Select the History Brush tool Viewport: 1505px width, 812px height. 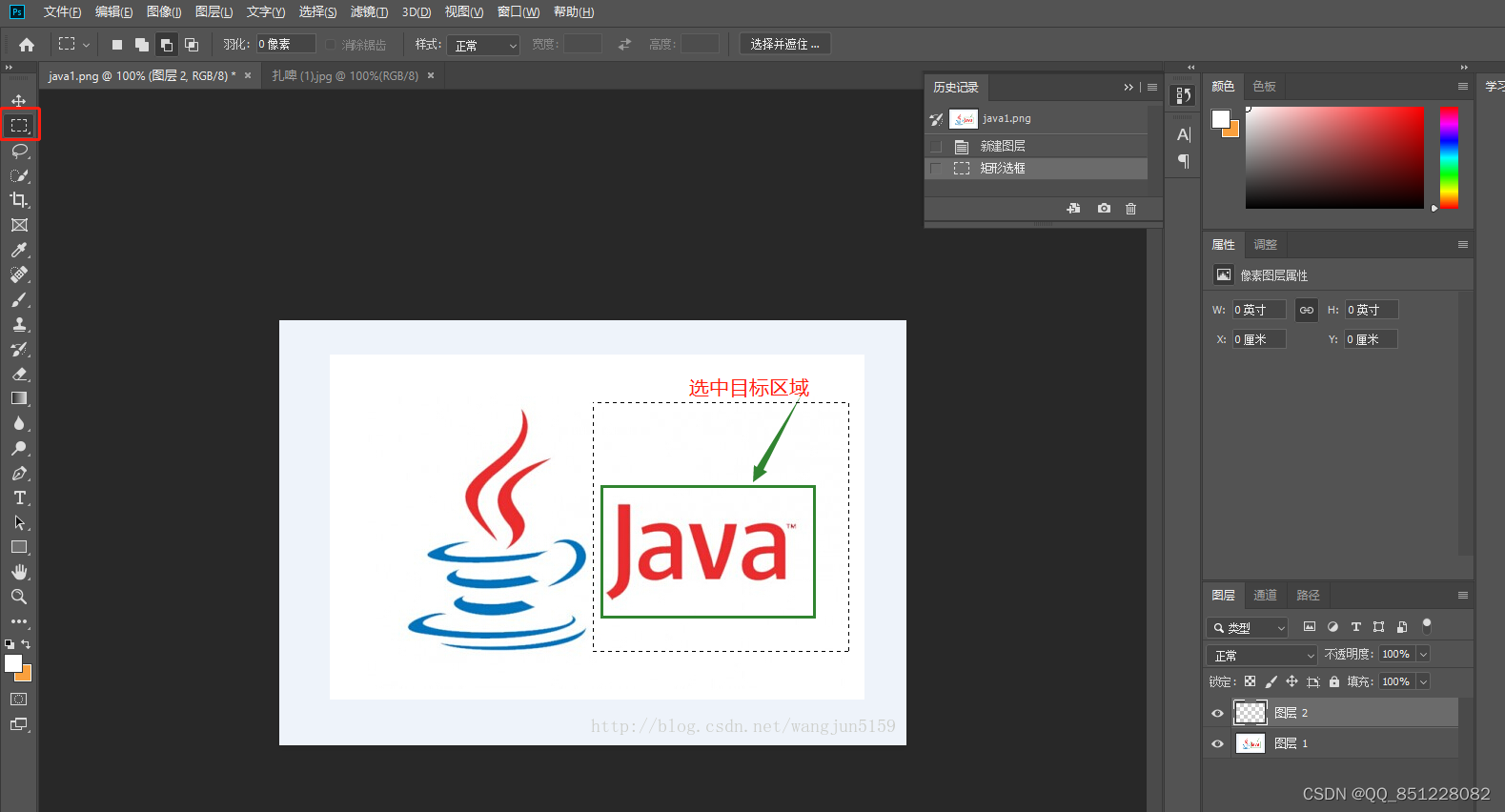[x=19, y=349]
